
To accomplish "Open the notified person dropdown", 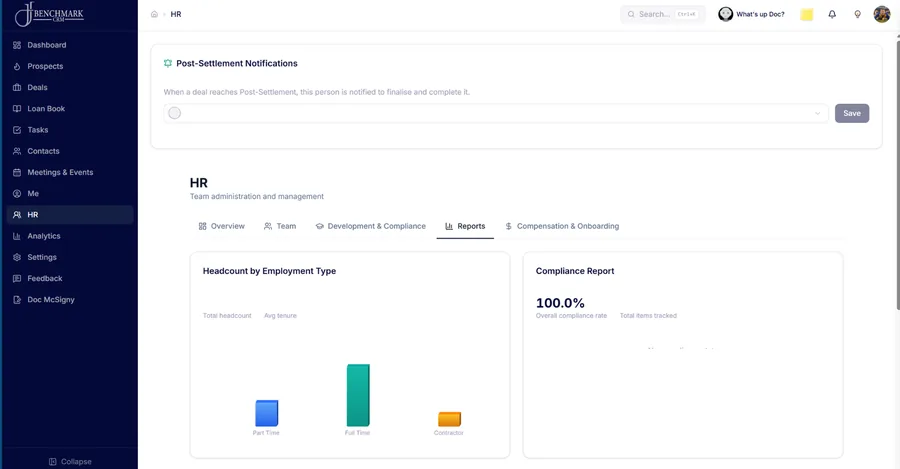I will tap(496, 113).
